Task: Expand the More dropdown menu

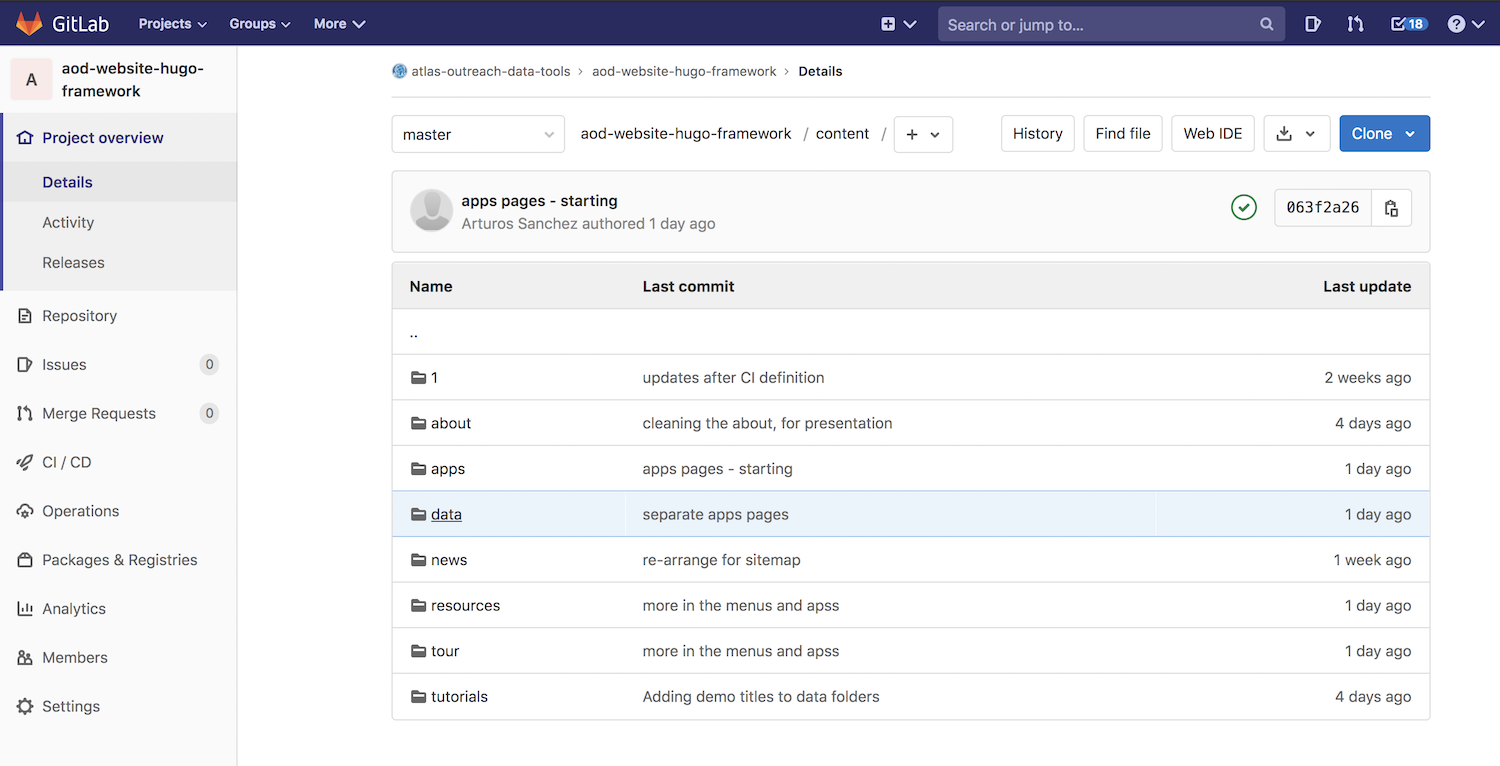Action: pyautogui.click(x=339, y=24)
